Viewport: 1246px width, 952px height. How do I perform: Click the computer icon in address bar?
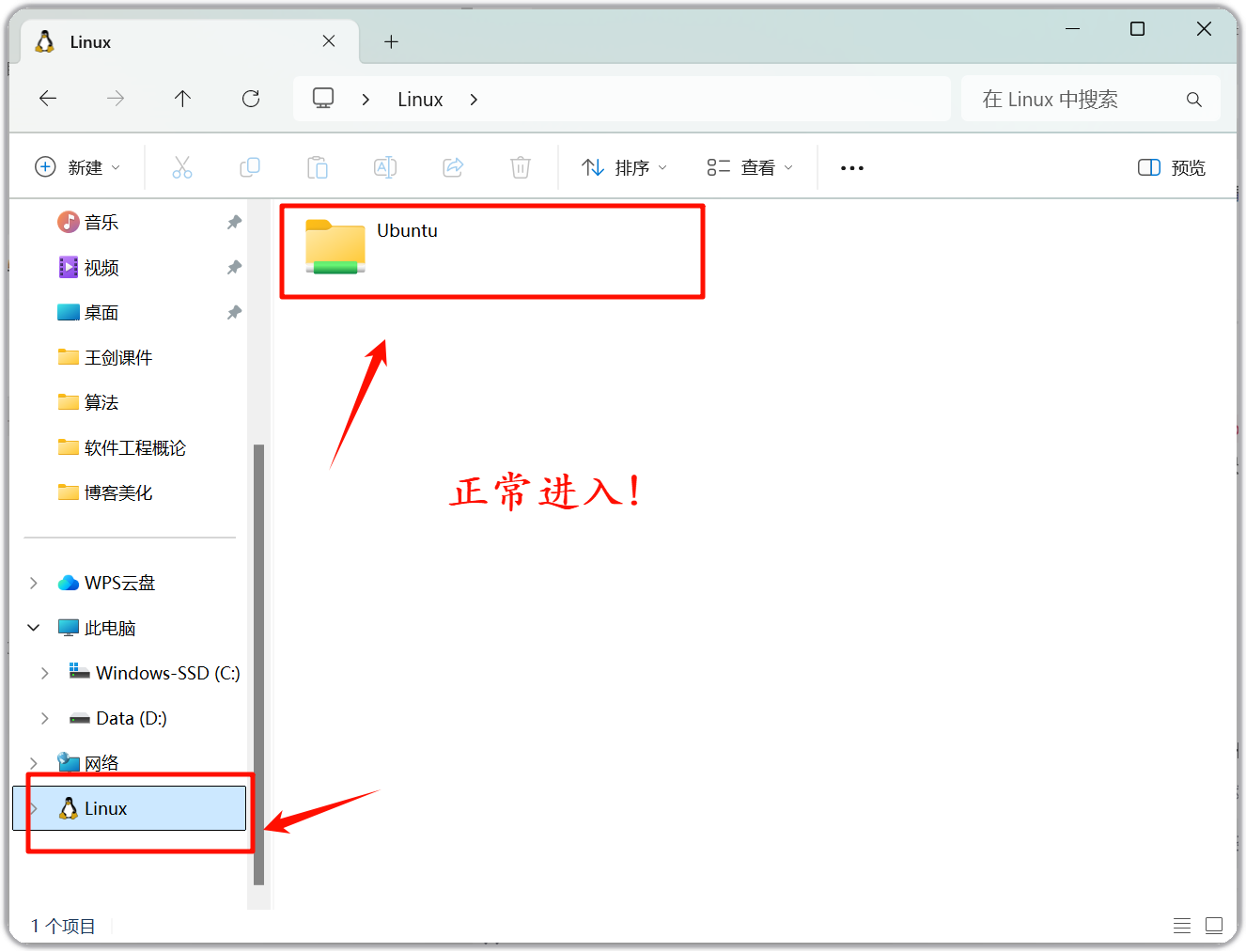pos(323,99)
